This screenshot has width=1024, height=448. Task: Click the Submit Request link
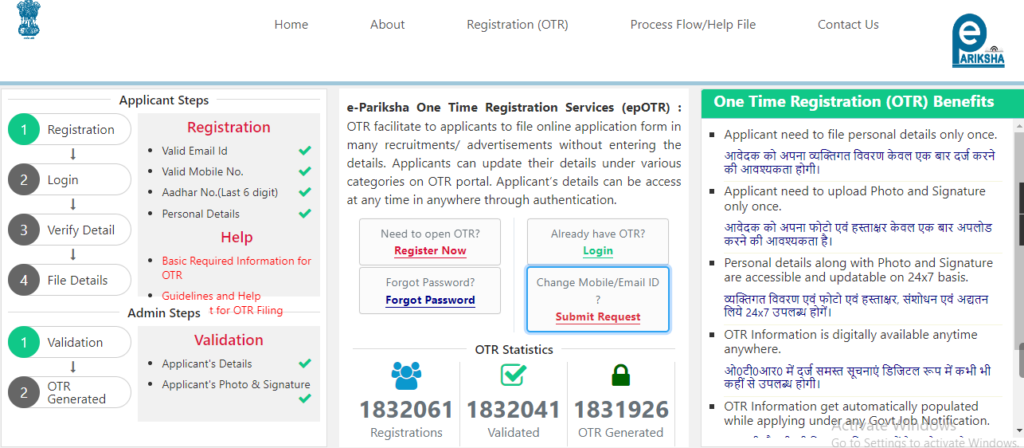[x=598, y=317]
